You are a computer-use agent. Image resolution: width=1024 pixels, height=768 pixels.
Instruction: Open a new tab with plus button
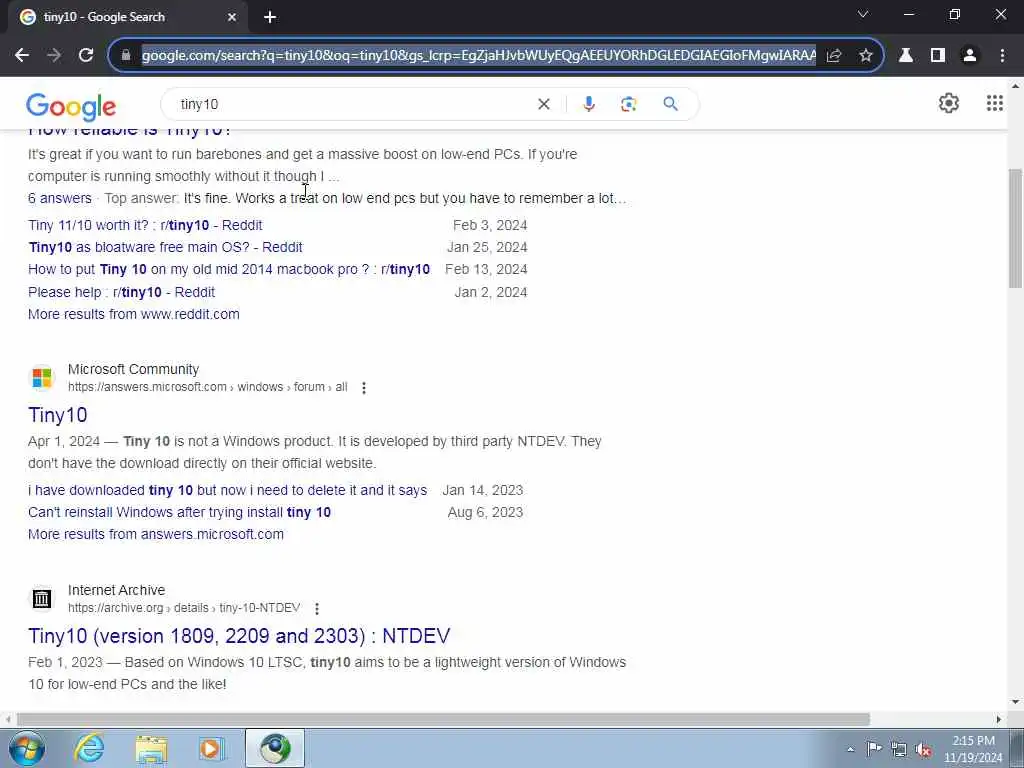click(x=270, y=17)
